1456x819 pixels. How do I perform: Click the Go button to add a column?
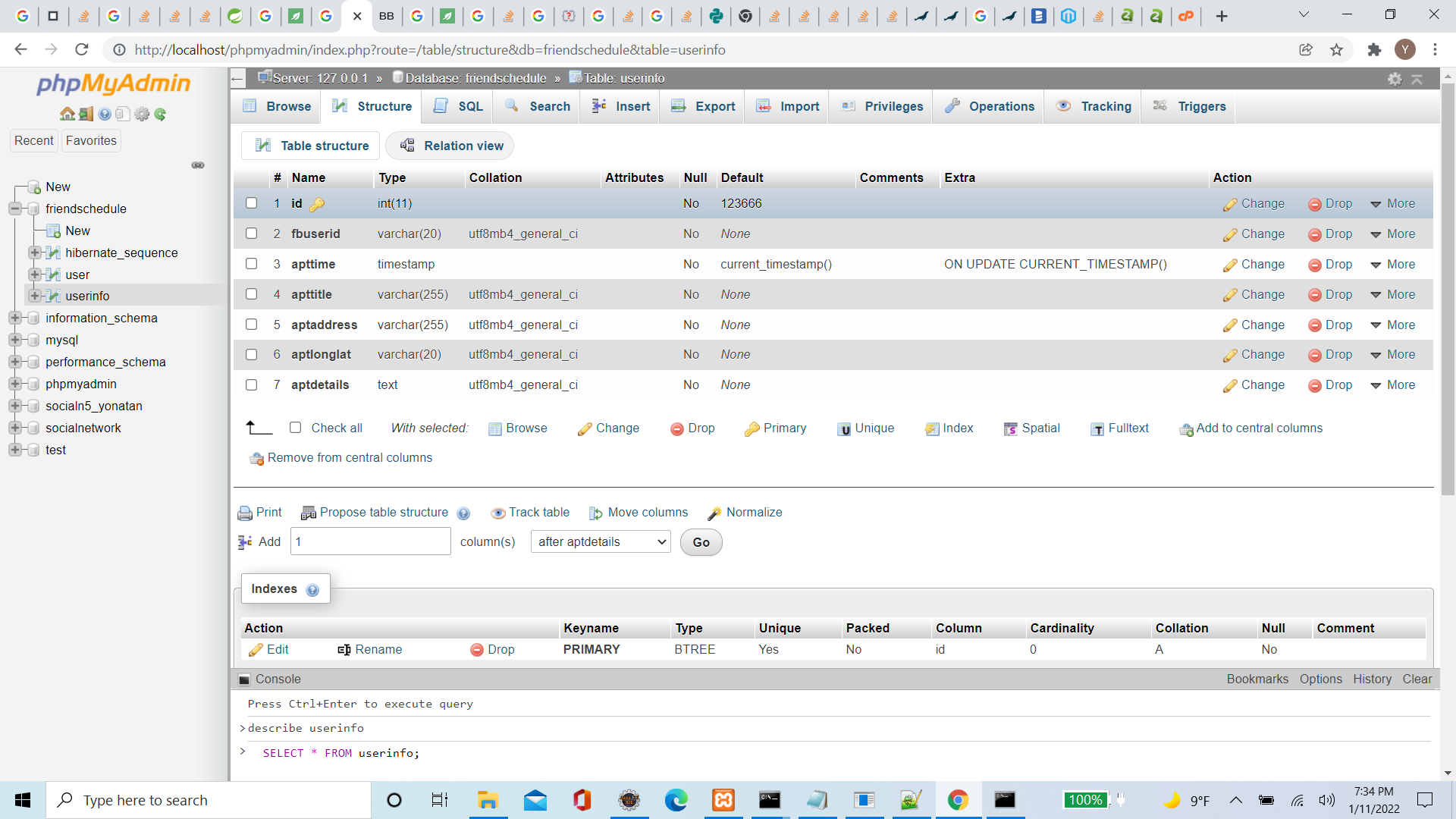click(x=701, y=542)
